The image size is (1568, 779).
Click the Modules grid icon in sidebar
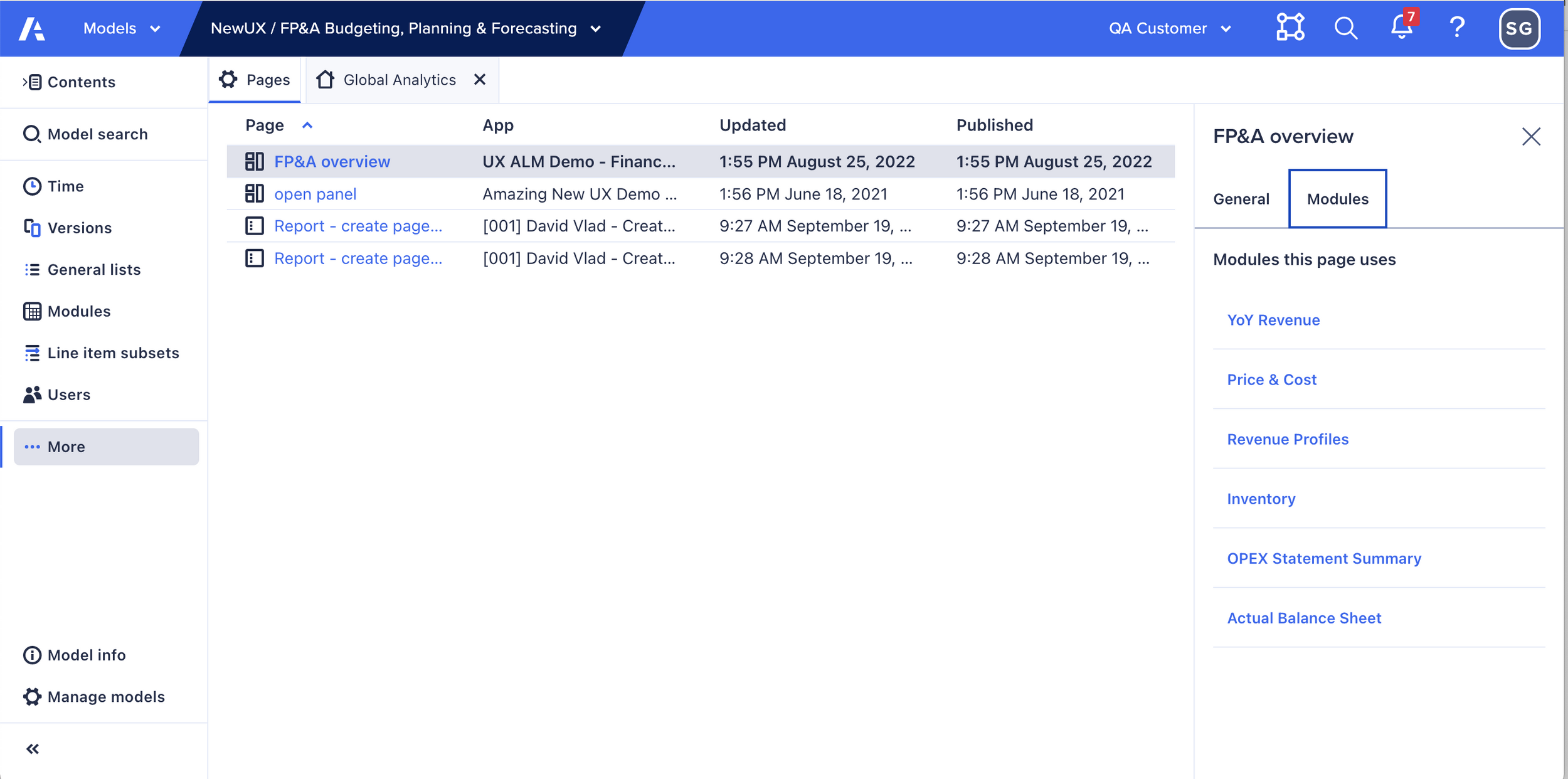tap(32, 311)
